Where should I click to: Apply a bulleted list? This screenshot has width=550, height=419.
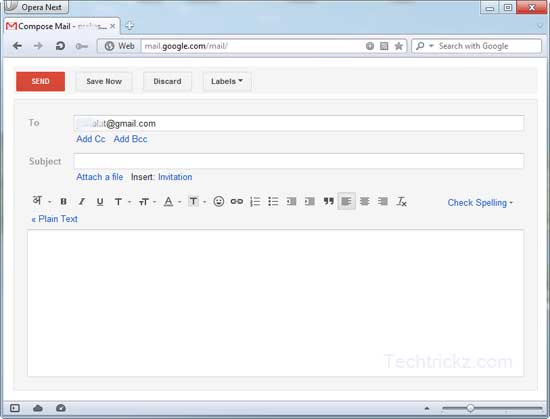[273, 202]
